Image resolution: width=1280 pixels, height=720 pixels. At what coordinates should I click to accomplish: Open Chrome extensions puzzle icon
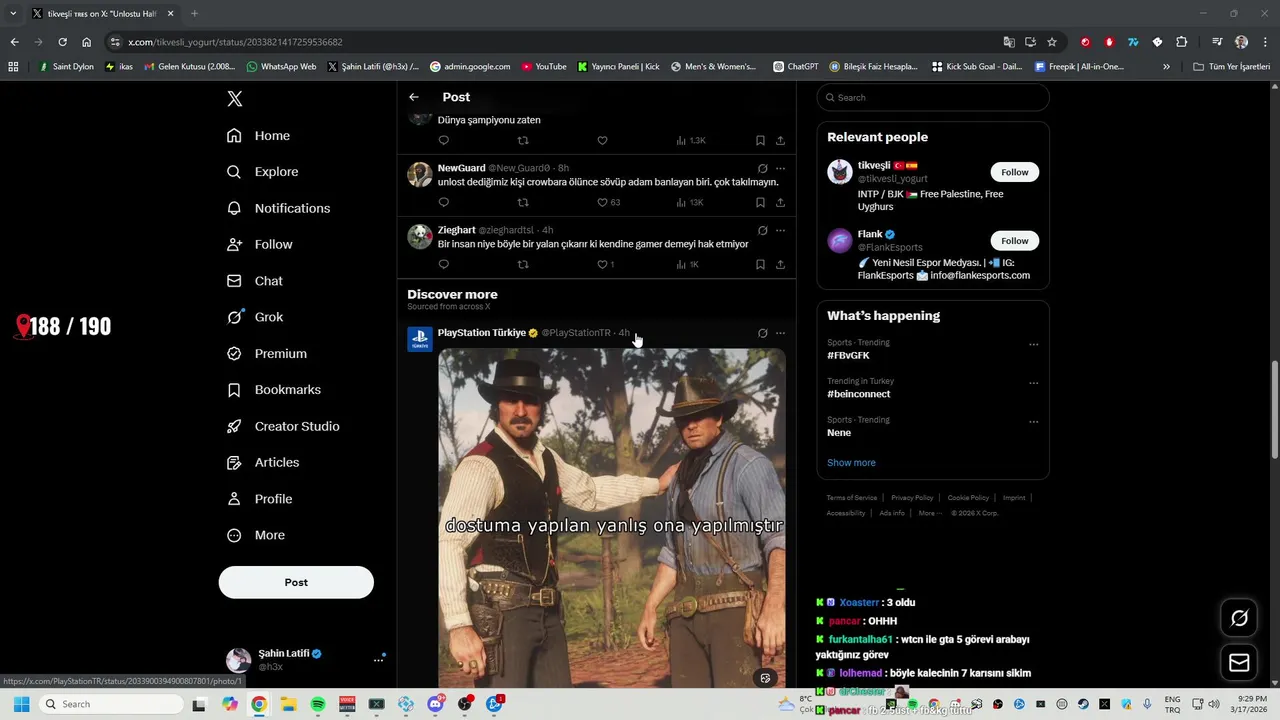(x=1181, y=42)
